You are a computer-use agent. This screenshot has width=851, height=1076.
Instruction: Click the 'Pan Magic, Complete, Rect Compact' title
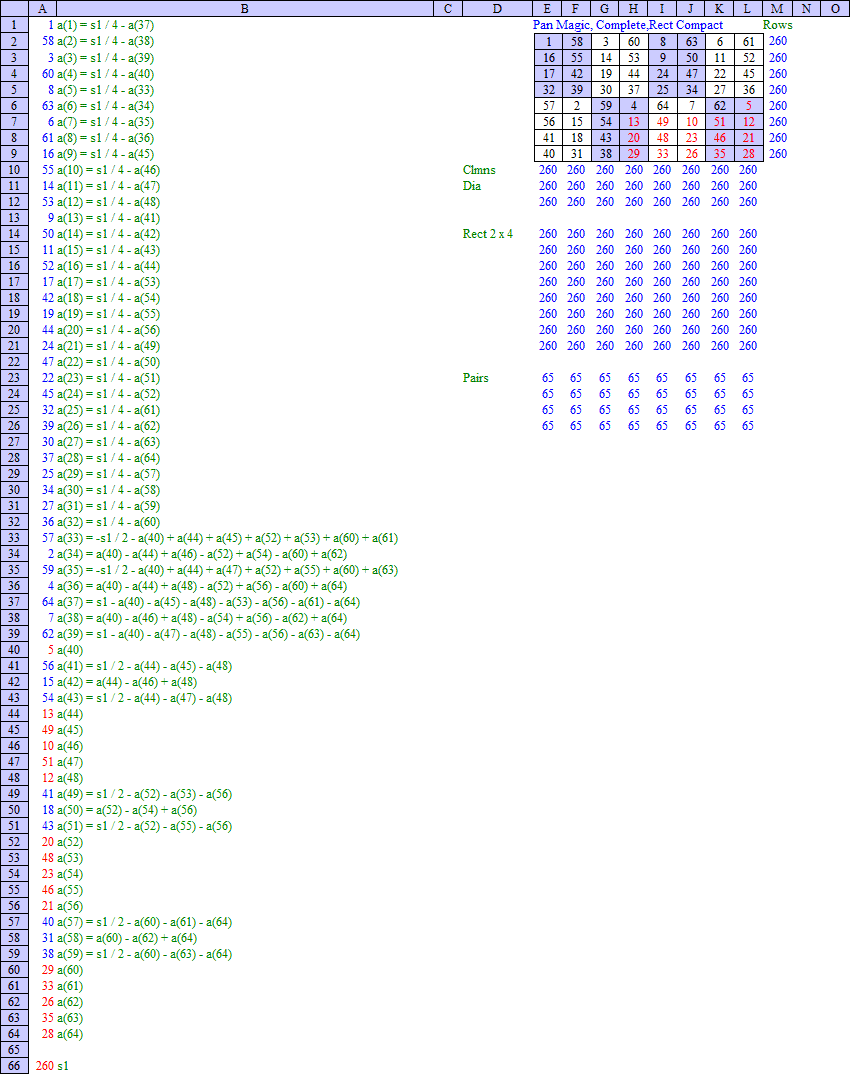coord(628,25)
